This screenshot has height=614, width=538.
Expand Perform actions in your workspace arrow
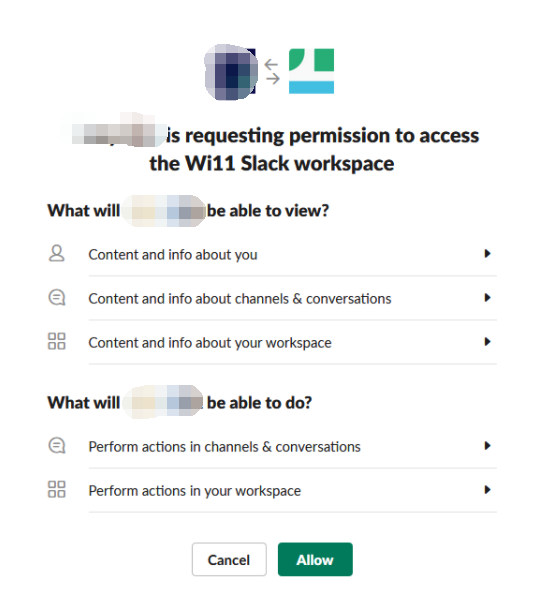pos(487,489)
